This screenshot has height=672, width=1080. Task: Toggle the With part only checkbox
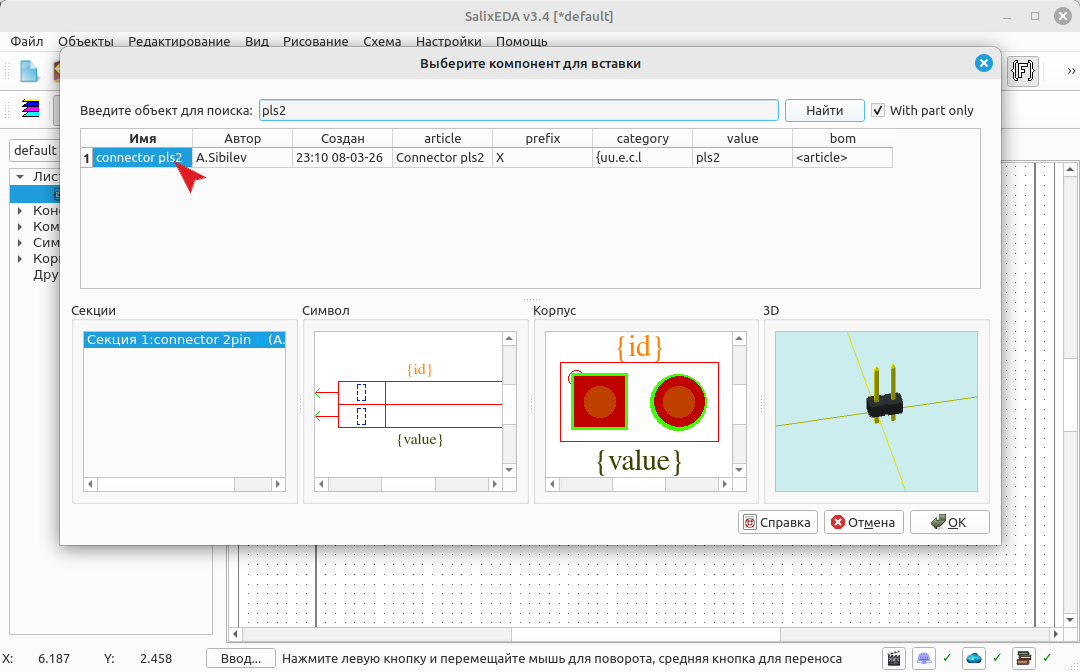(878, 110)
